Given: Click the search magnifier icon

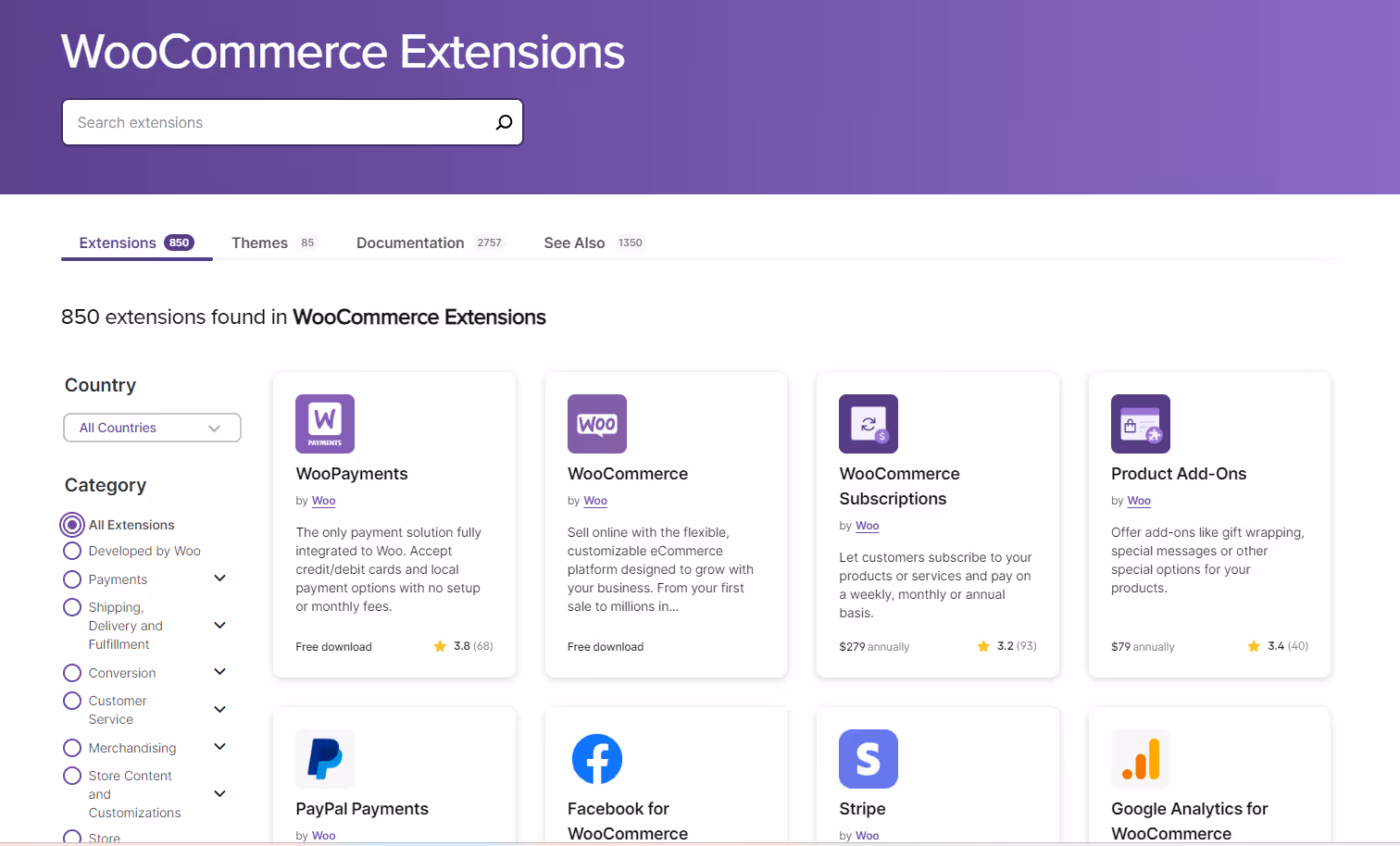Looking at the screenshot, I should [503, 121].
